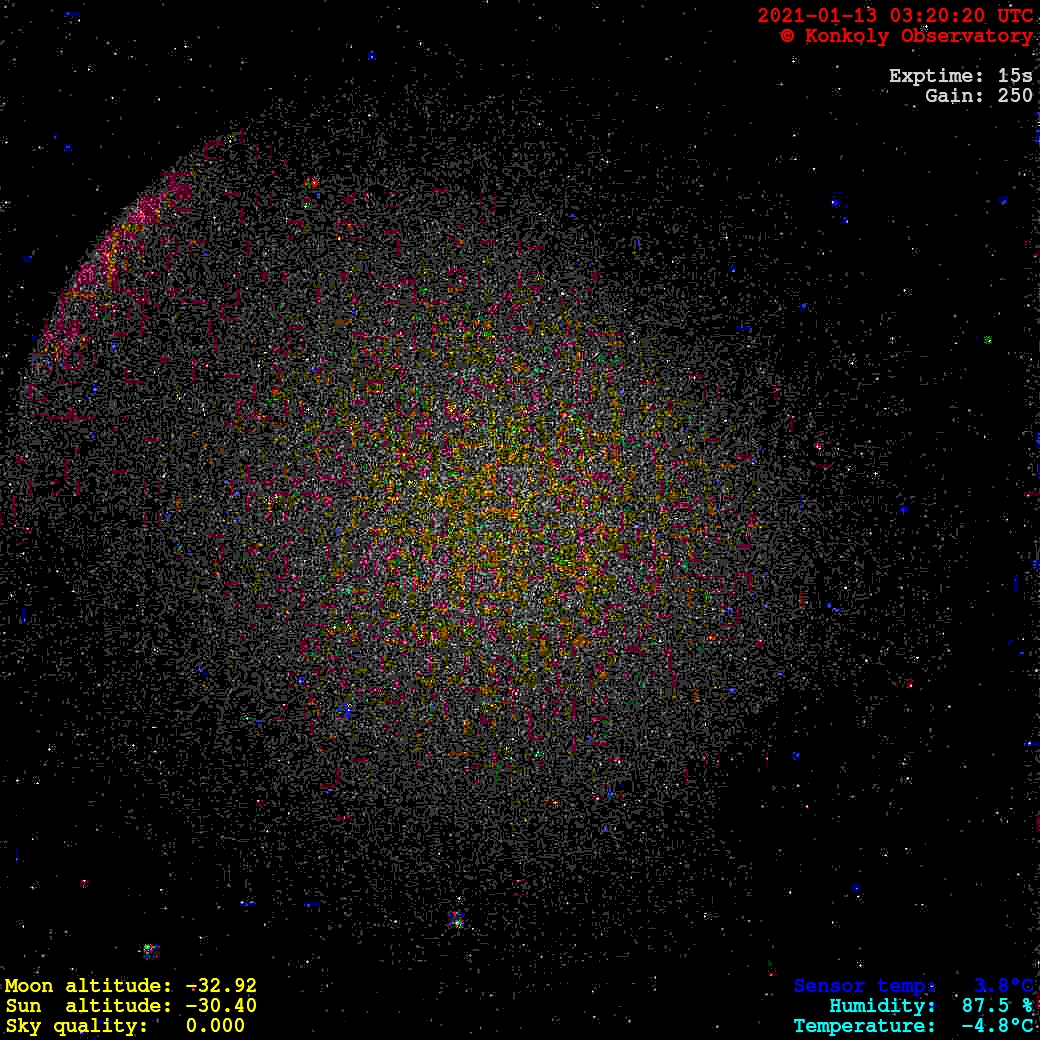Click the Konkoly Observatory copyright text
Screen dimensions: 1040x1040
[905, 36]
